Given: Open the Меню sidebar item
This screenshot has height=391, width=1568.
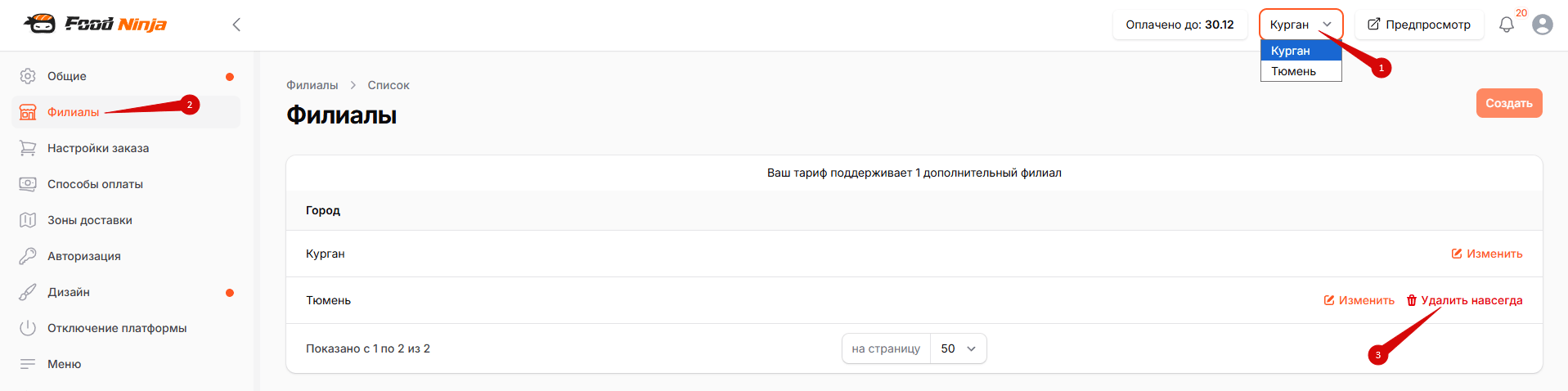Looking at the screenshot, I should tap(127, 364).
